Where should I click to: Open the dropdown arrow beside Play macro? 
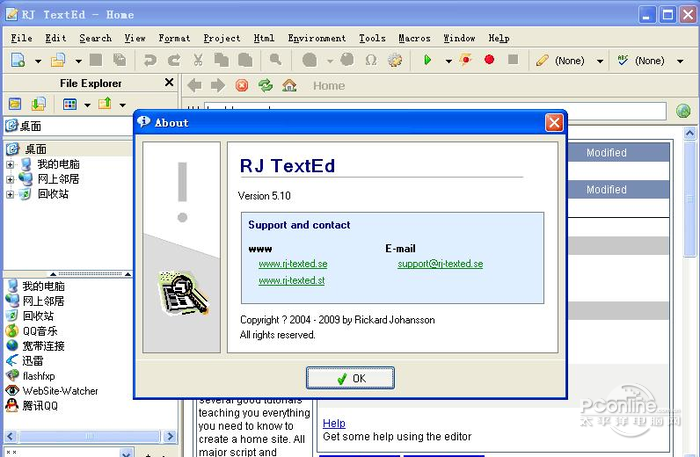click(448, 61)
